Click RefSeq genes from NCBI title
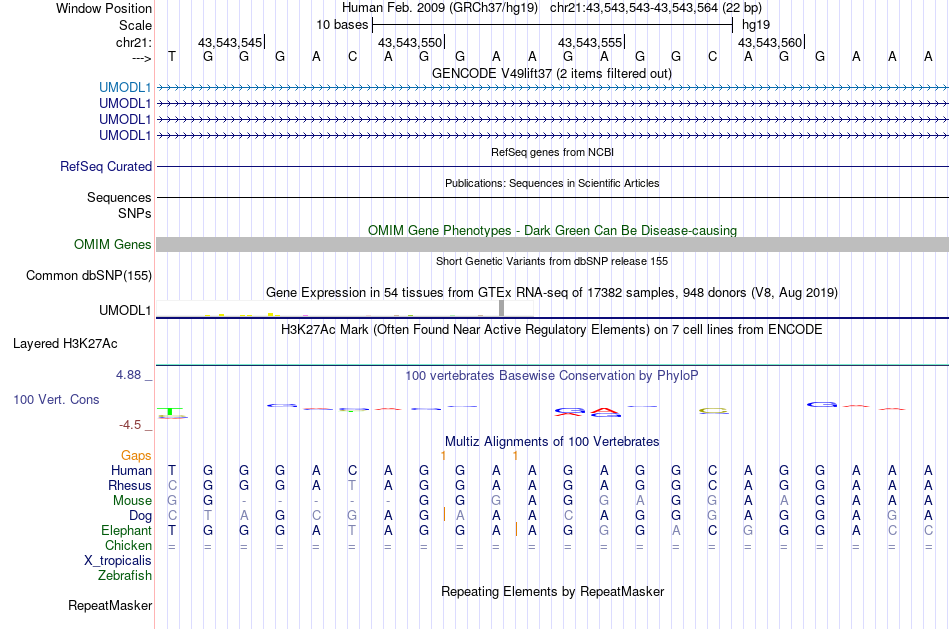The height and width of the screenshot is (629, 950). [x=553, y=152]
